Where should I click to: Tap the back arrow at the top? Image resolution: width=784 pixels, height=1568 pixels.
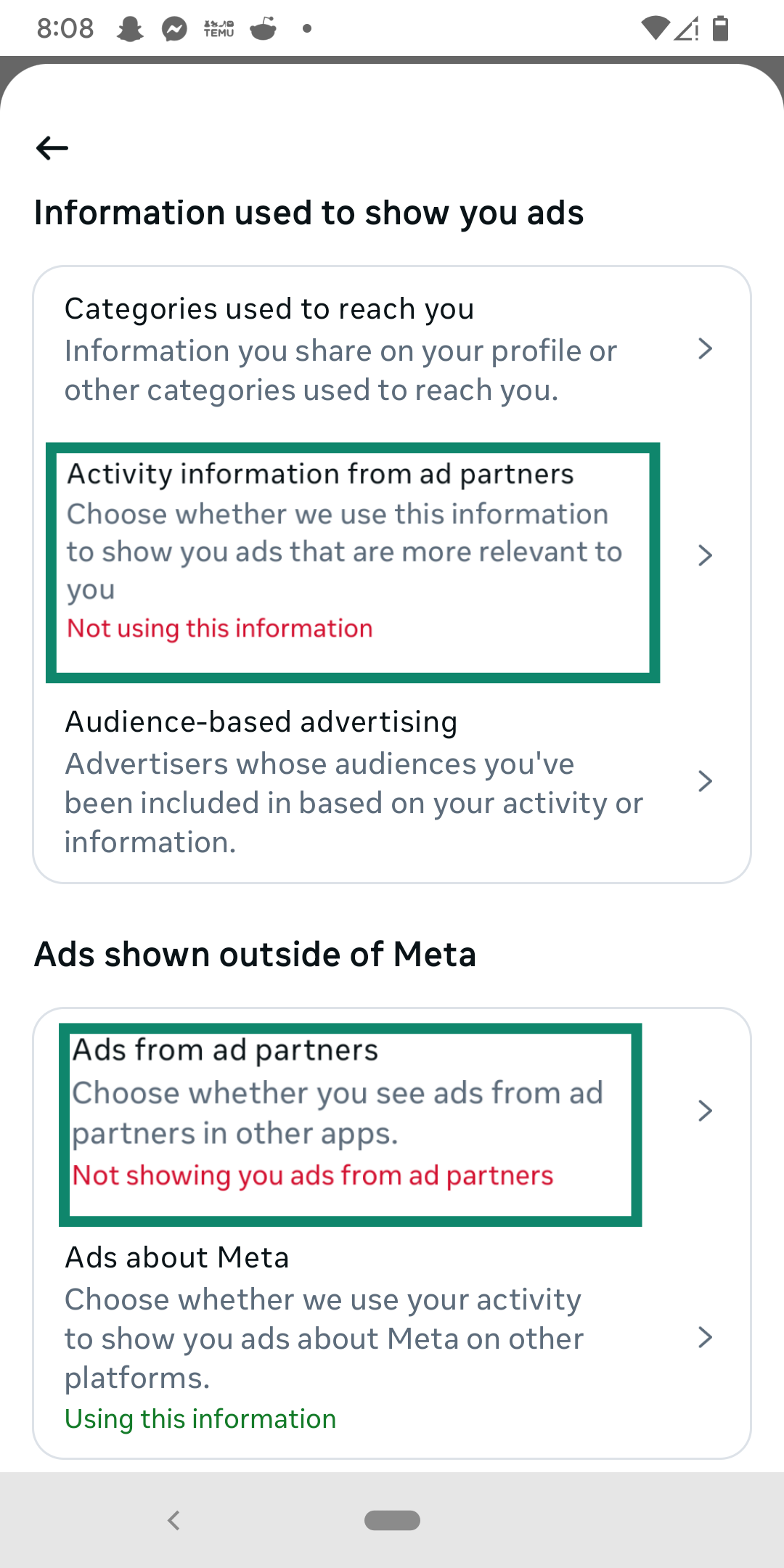point(51,147)
